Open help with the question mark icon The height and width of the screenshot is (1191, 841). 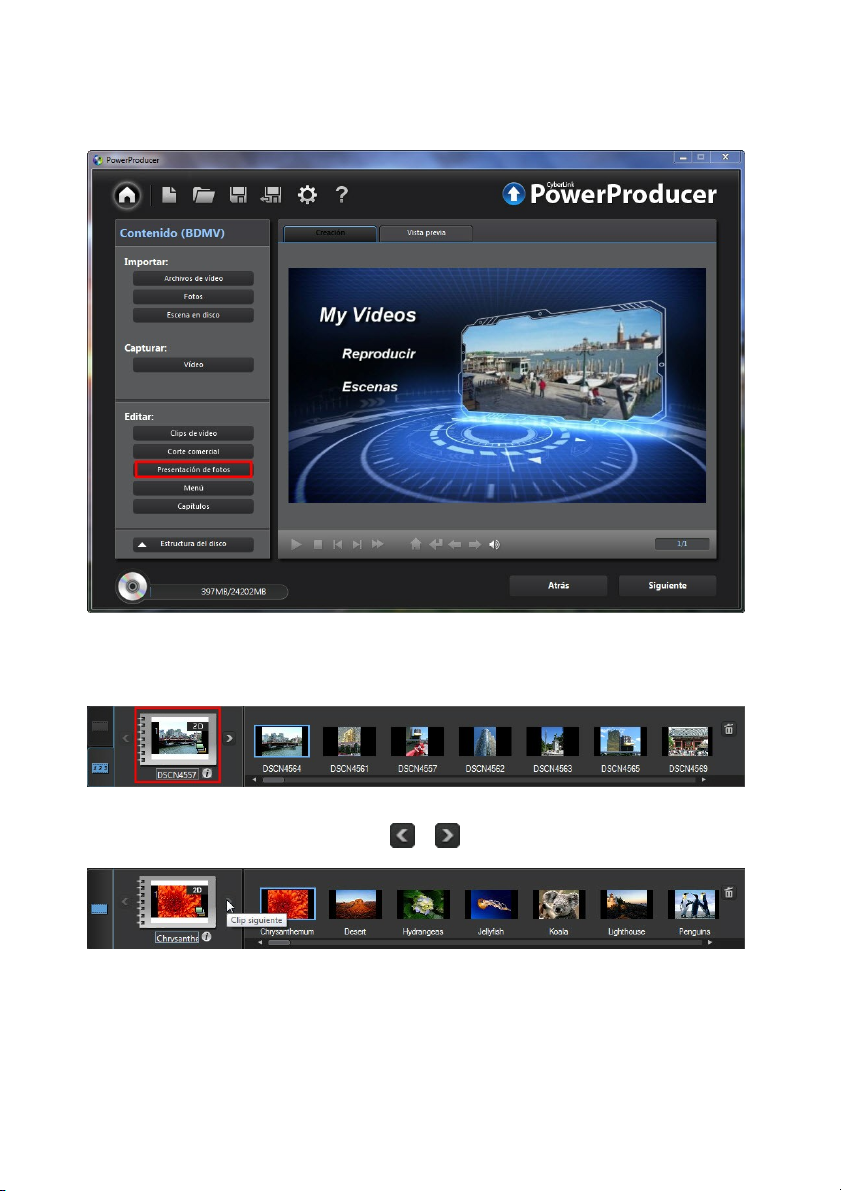pos(340,196)
